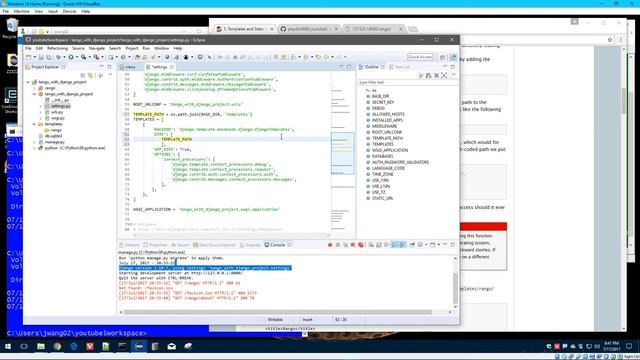Terminate the console process with red stop icon
This screenshot has width=640, height=360.
click(x=330, y=245)
